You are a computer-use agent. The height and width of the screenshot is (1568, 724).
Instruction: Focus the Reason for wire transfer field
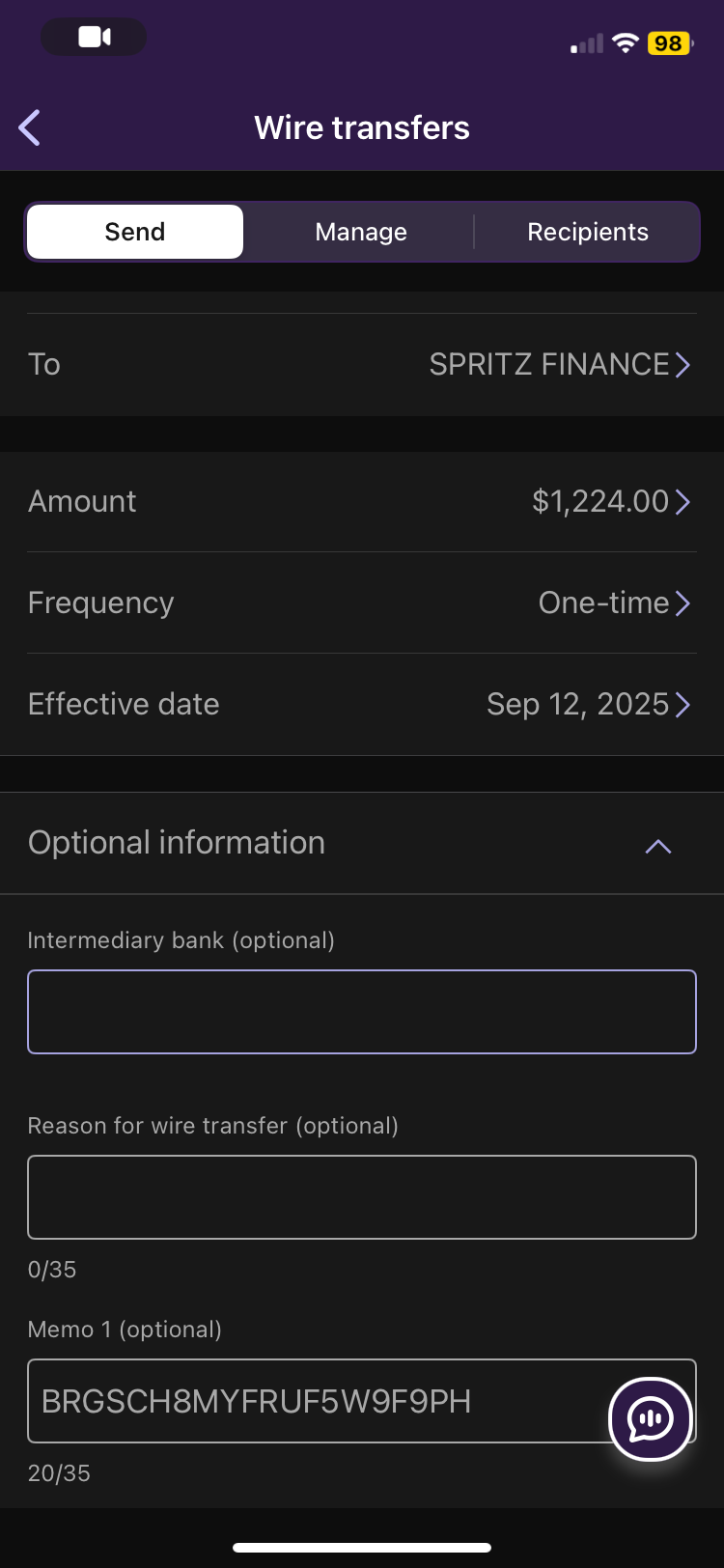point(362,1196)
